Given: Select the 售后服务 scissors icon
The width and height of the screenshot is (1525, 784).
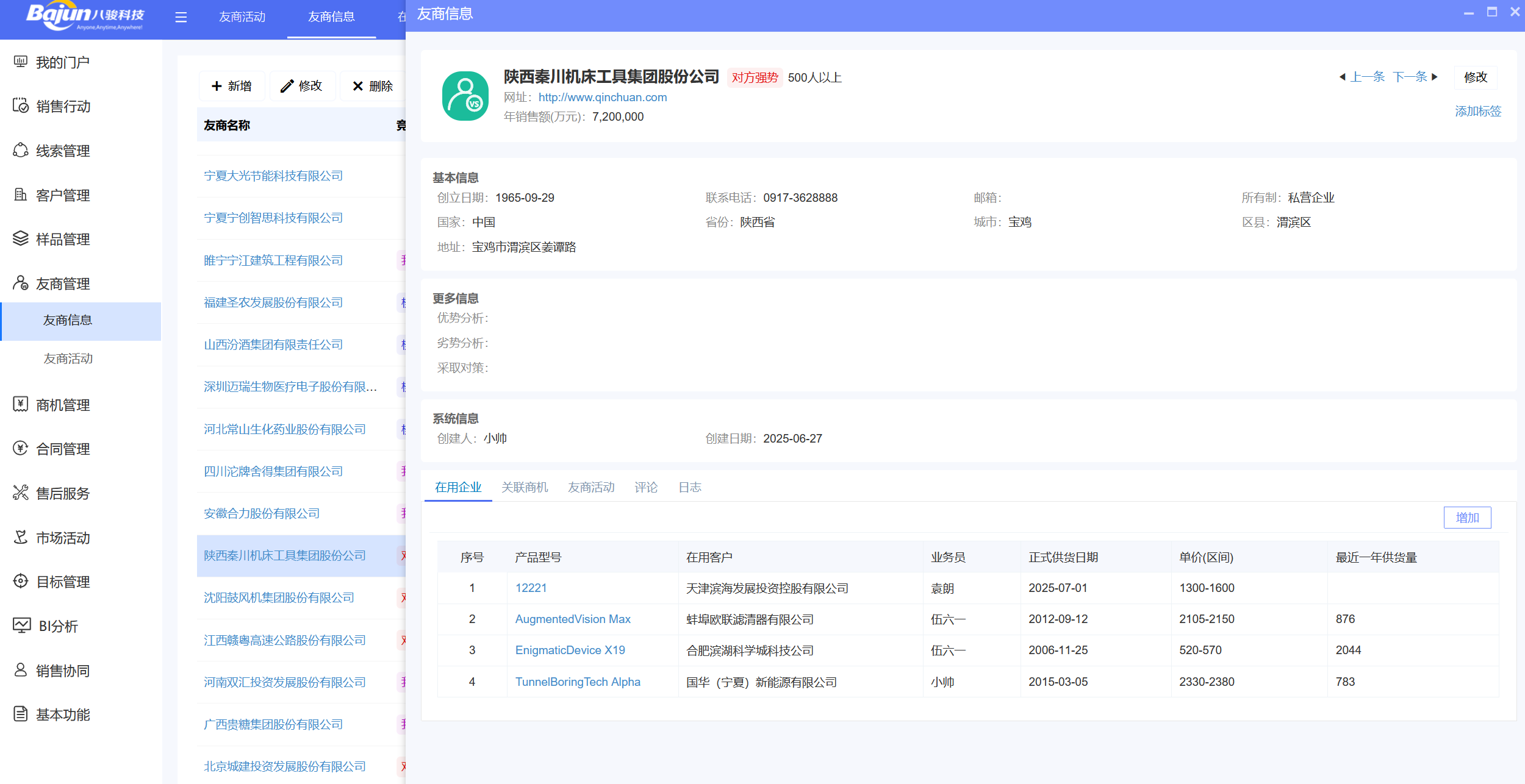Looking at the screenshot, I should click(20, 493).
